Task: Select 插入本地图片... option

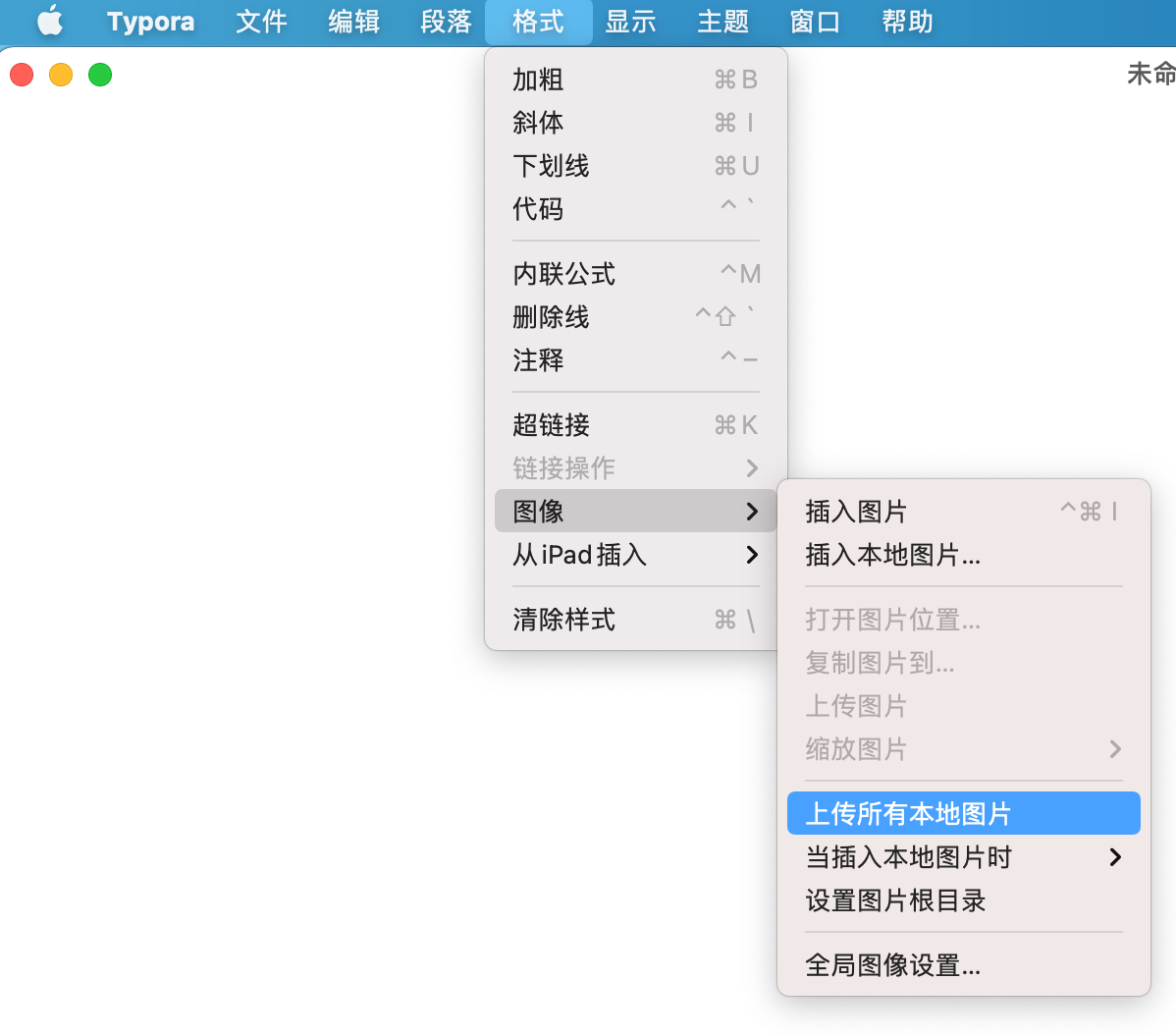Action: pyautogui.click(x=964, y=555)
